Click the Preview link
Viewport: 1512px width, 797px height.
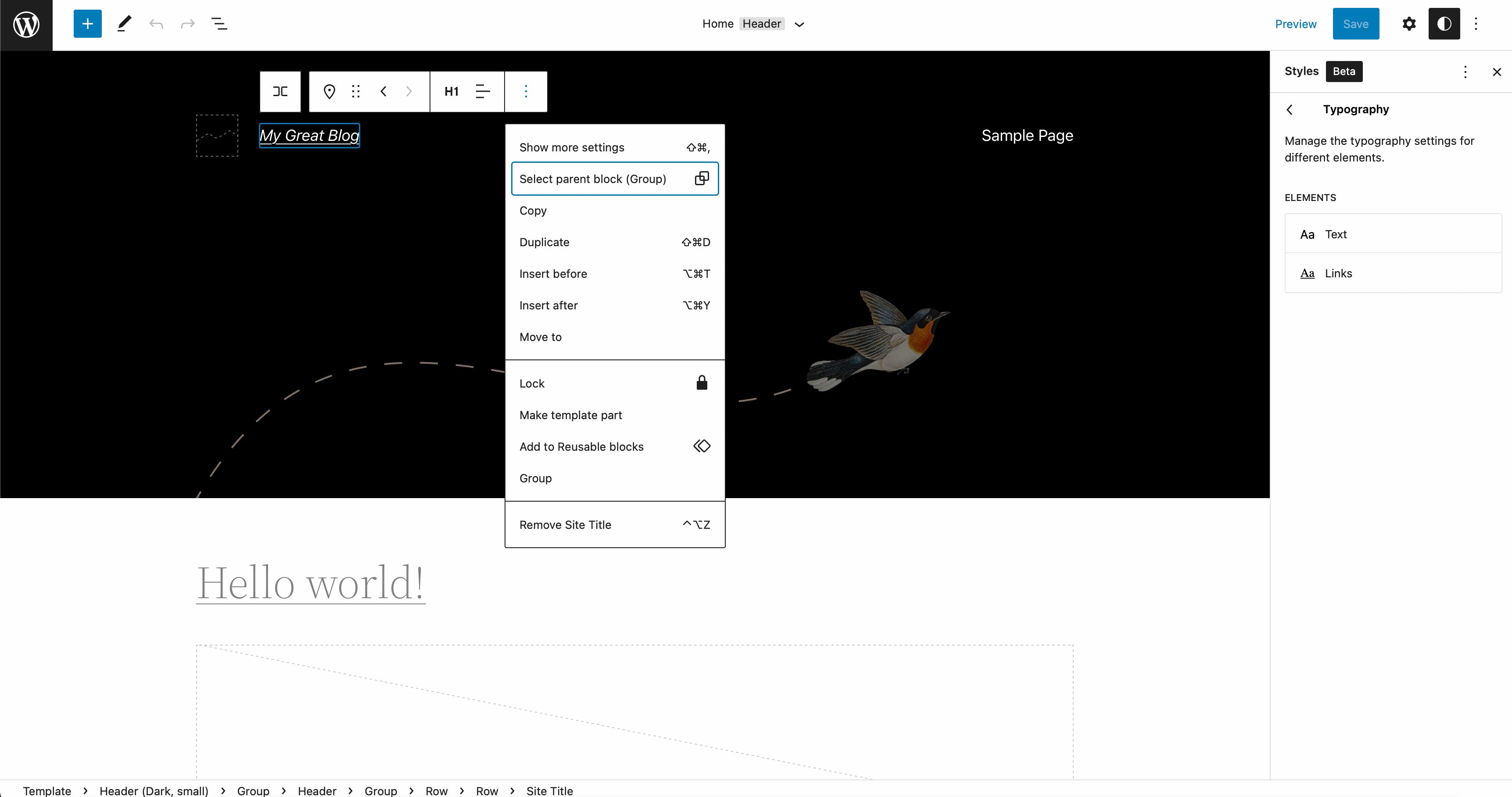(1295, 24)
